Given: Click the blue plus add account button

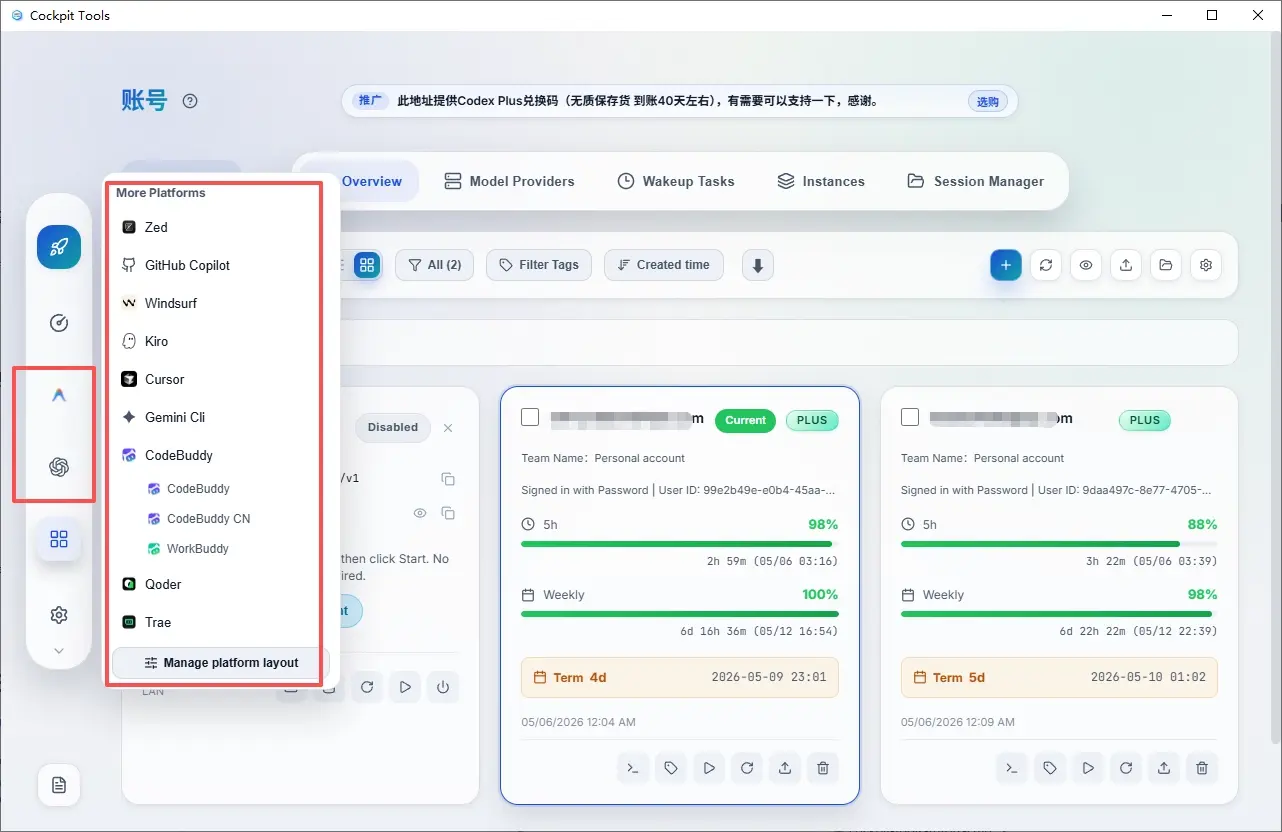Looking at the screenshot, I should (x=1006, y=265).
